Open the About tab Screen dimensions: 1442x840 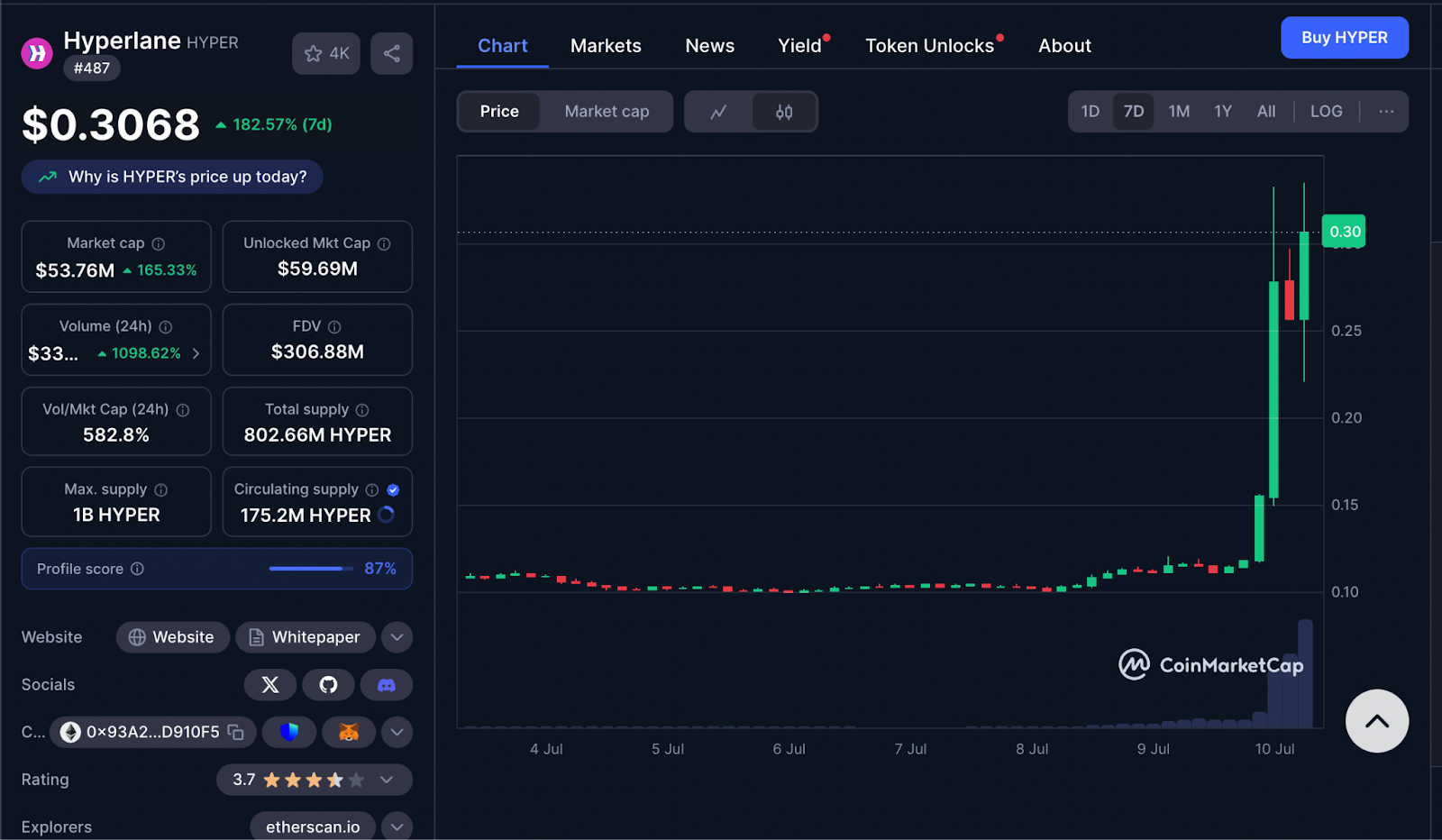[1064, 46]
